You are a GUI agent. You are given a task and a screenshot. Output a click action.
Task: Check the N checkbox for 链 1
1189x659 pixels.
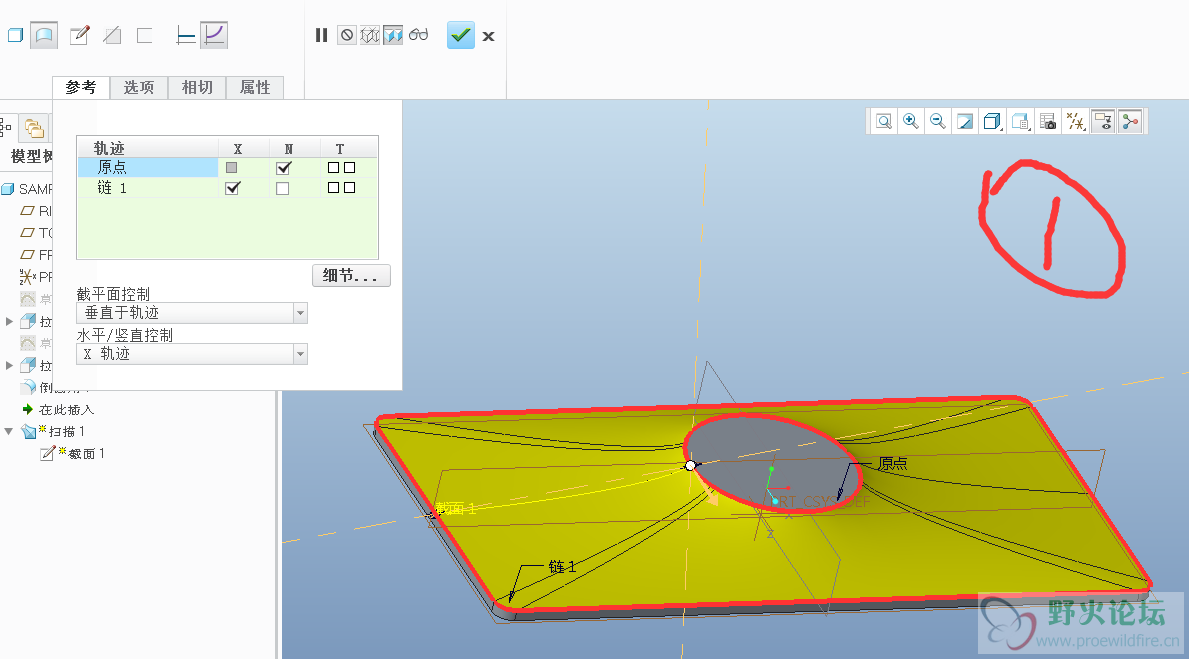283,188
